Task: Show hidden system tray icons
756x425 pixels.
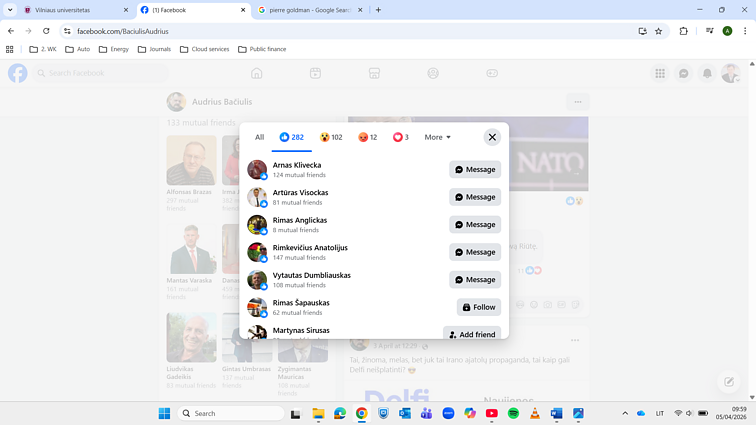Action: coord(625,413)
